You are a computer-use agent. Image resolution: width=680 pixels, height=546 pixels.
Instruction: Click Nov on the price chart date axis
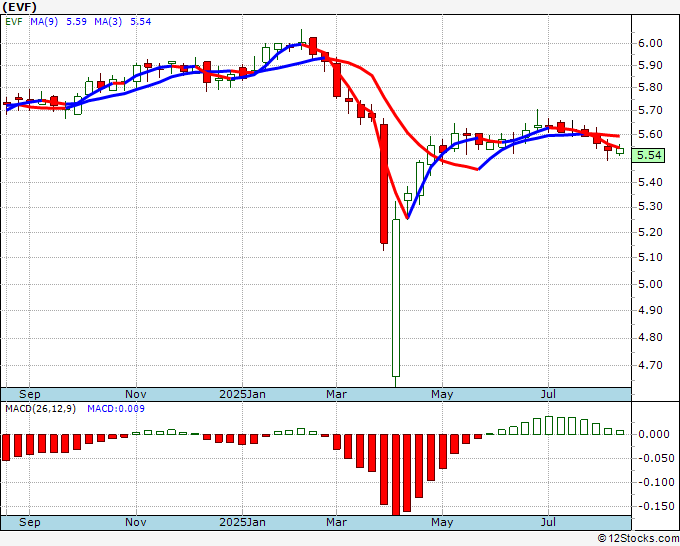coord(136,394)
